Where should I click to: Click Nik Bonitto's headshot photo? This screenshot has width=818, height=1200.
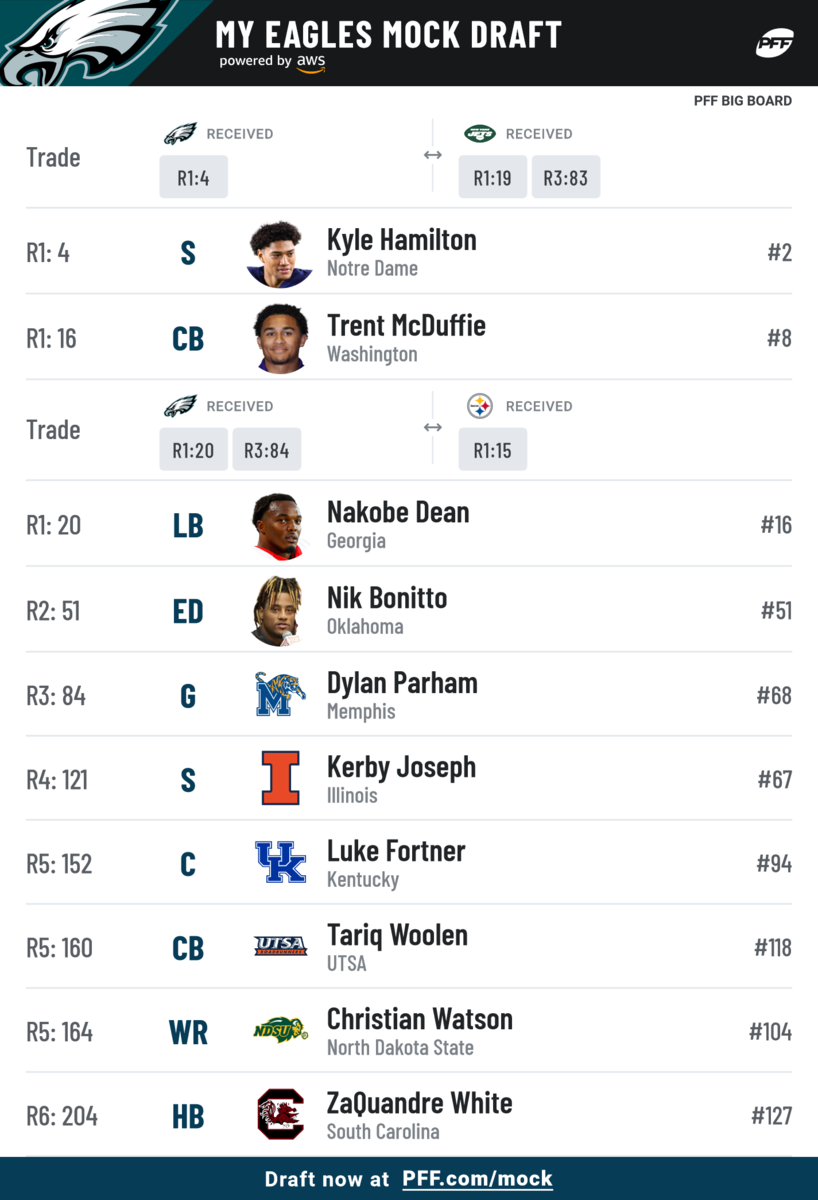tap(278, 611)
